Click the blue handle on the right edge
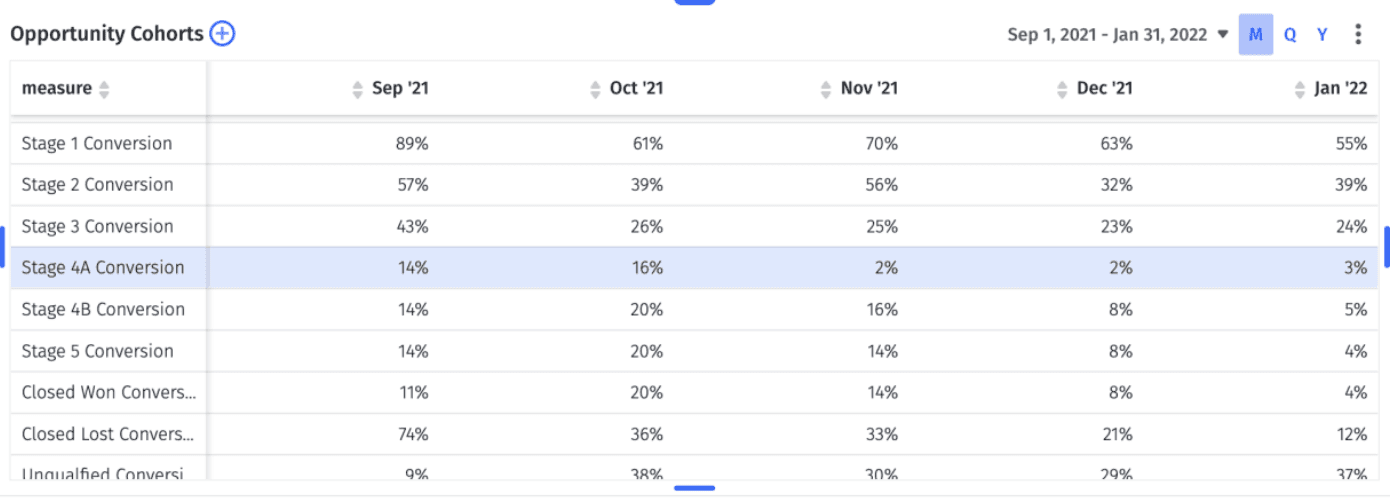The height and width of the screenshot is (500, 1390). 1386,246
